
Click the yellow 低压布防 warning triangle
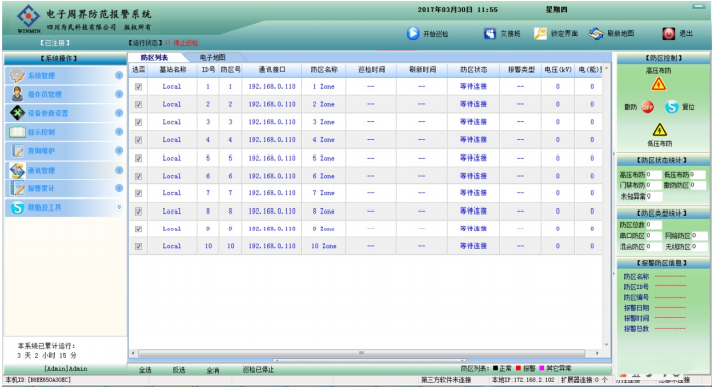(659, 130)
